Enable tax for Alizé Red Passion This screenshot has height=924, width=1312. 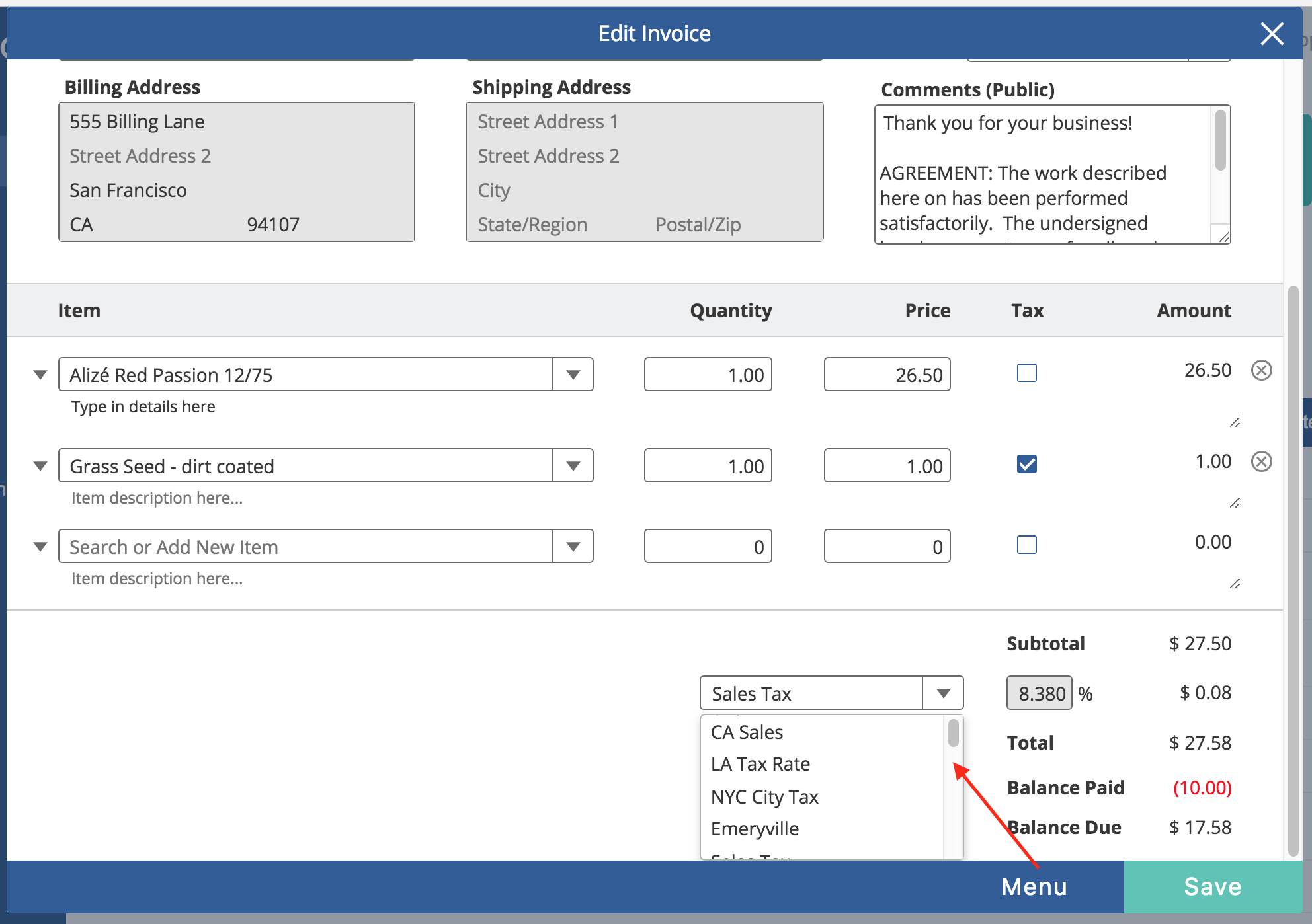click(1026, 373)
